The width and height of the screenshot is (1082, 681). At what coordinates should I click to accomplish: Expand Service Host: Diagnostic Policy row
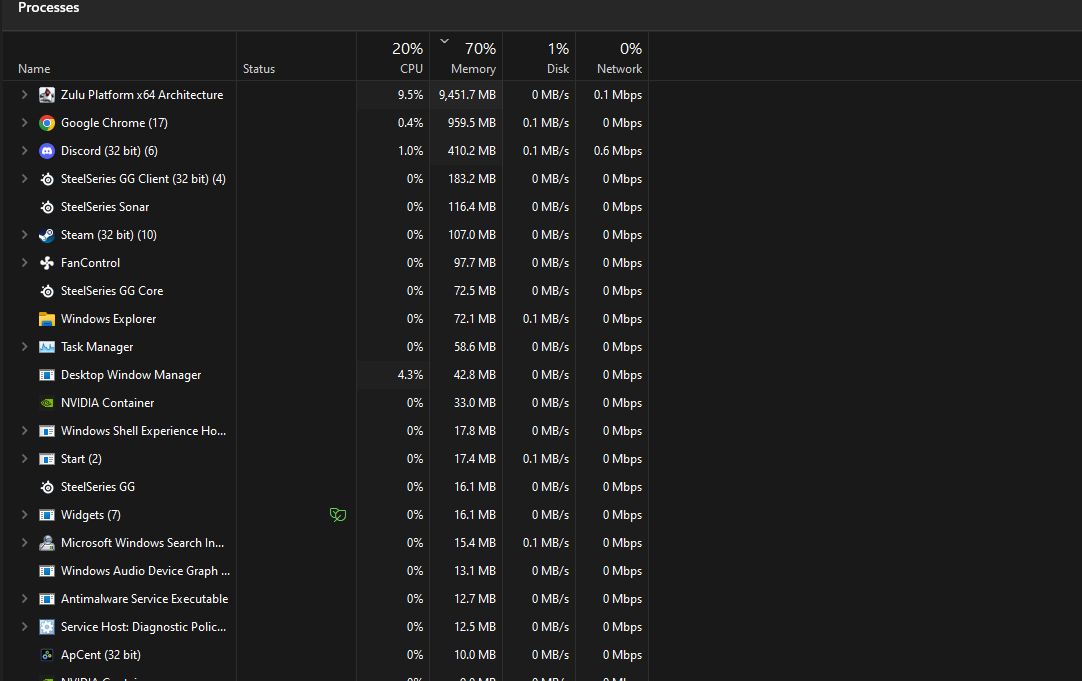tap(24, 627)
